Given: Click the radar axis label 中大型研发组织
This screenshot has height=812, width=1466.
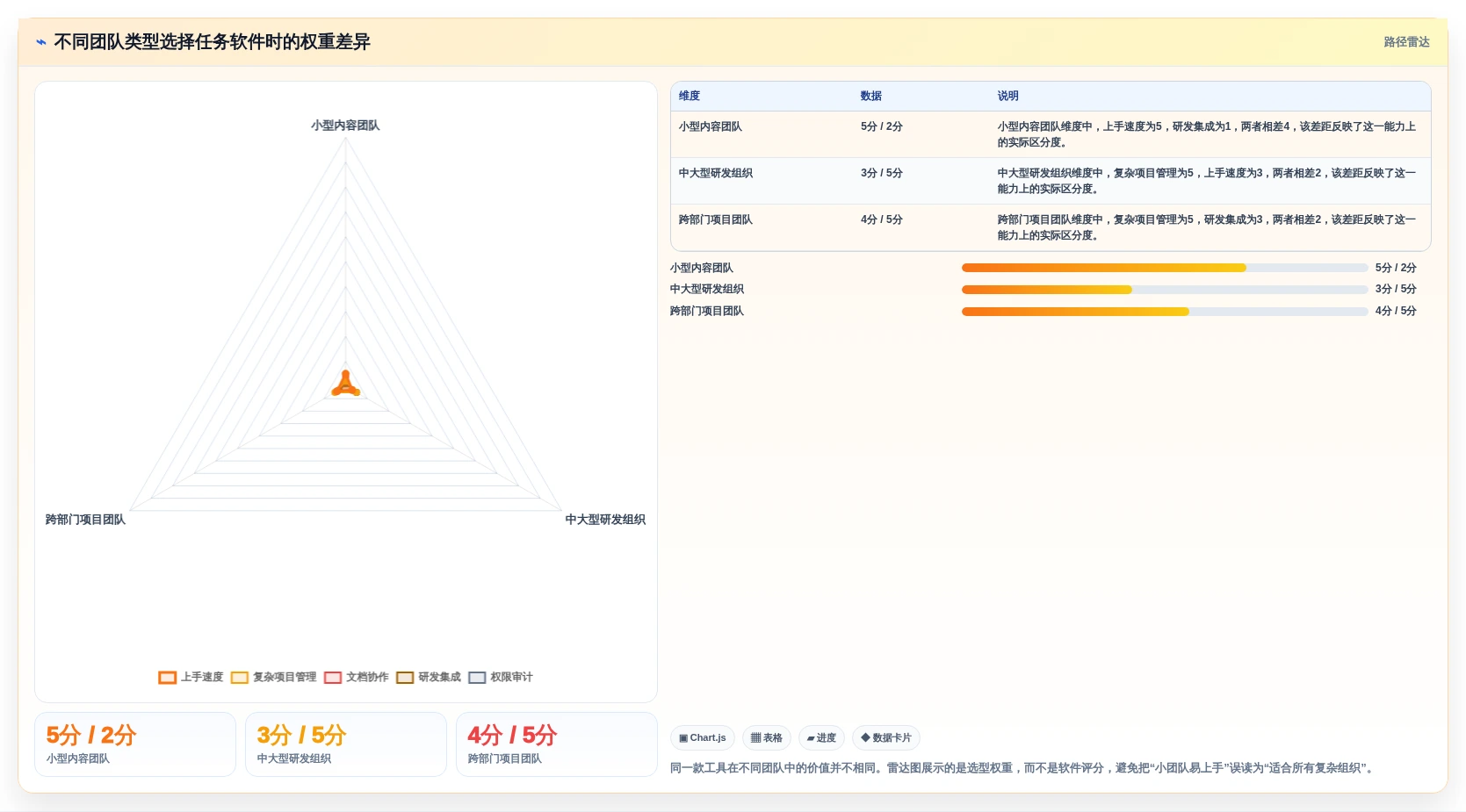Looking at the screenshot, I should point(605,520).
